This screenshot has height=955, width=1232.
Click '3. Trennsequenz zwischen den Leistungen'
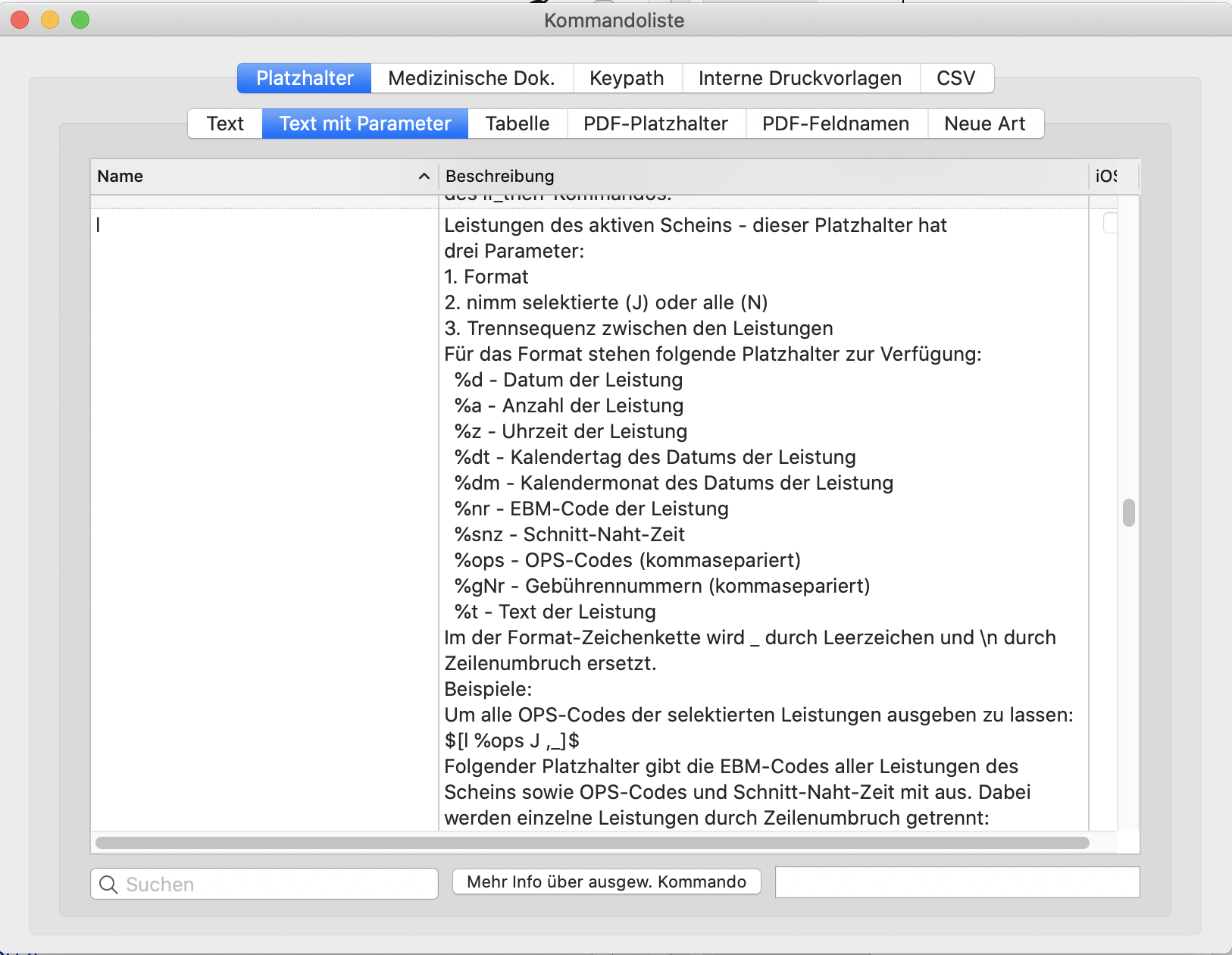tap(639, 328)
